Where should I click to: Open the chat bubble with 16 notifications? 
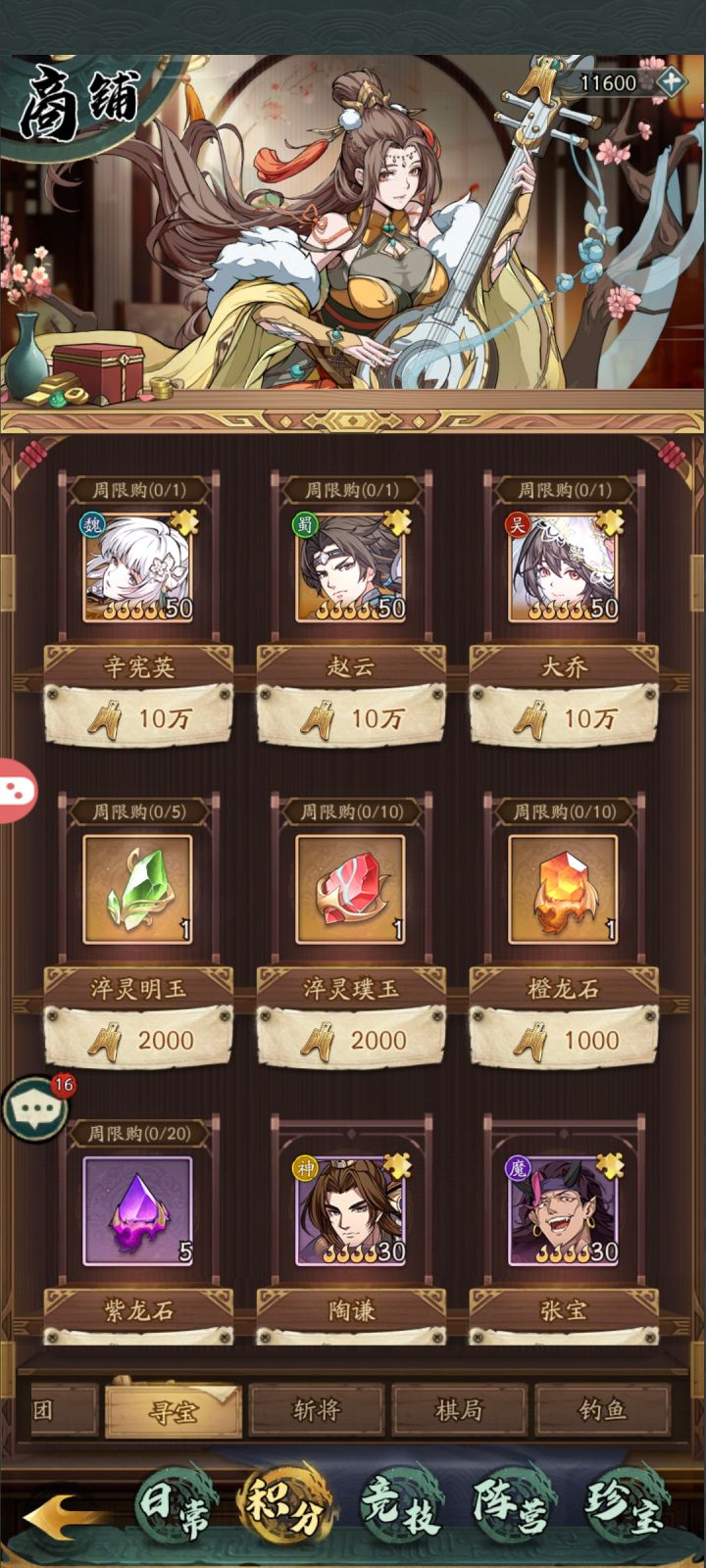(x=35, y=1108)
